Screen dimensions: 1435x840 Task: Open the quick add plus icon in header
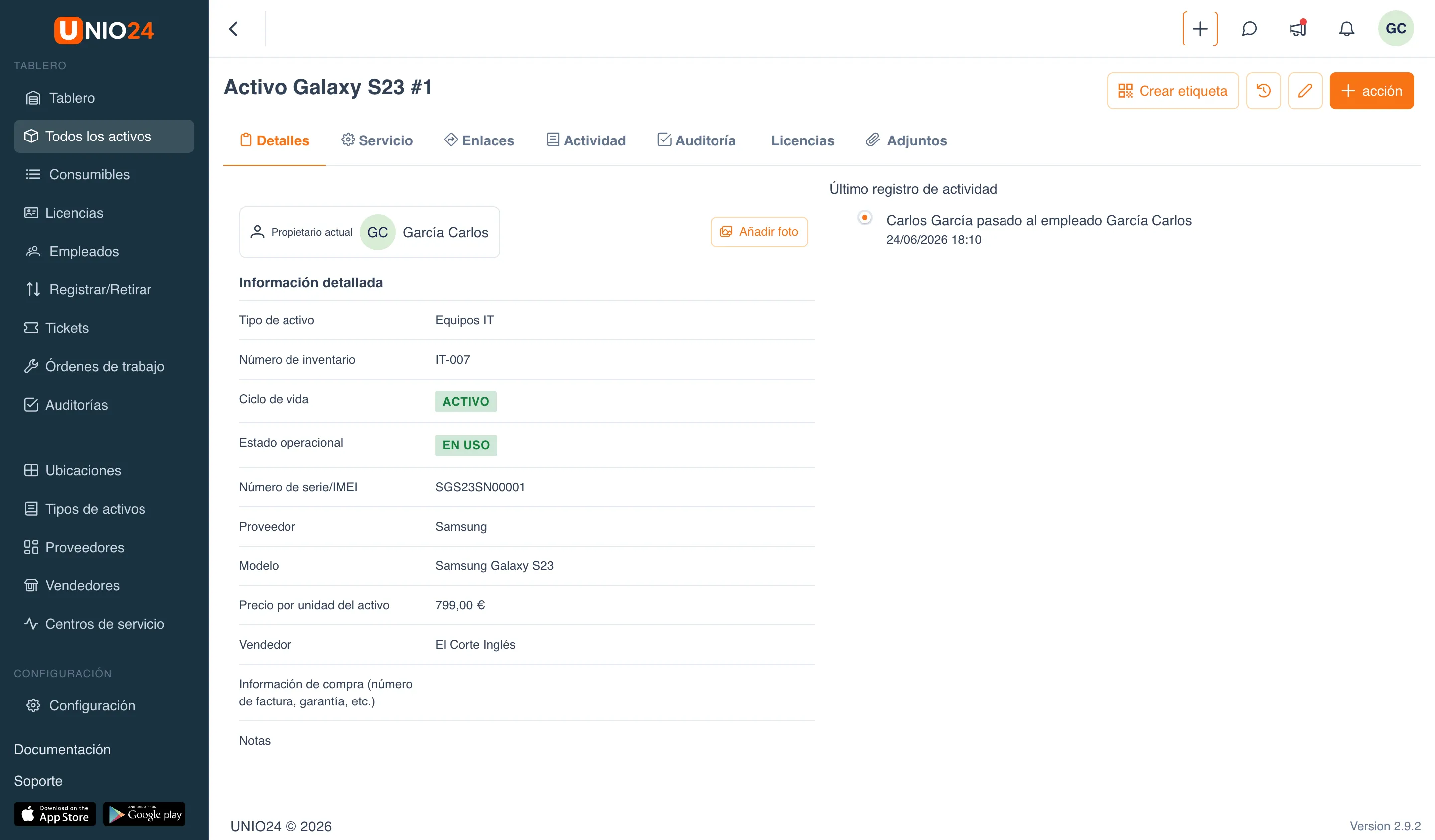(x=1200, y=29)
